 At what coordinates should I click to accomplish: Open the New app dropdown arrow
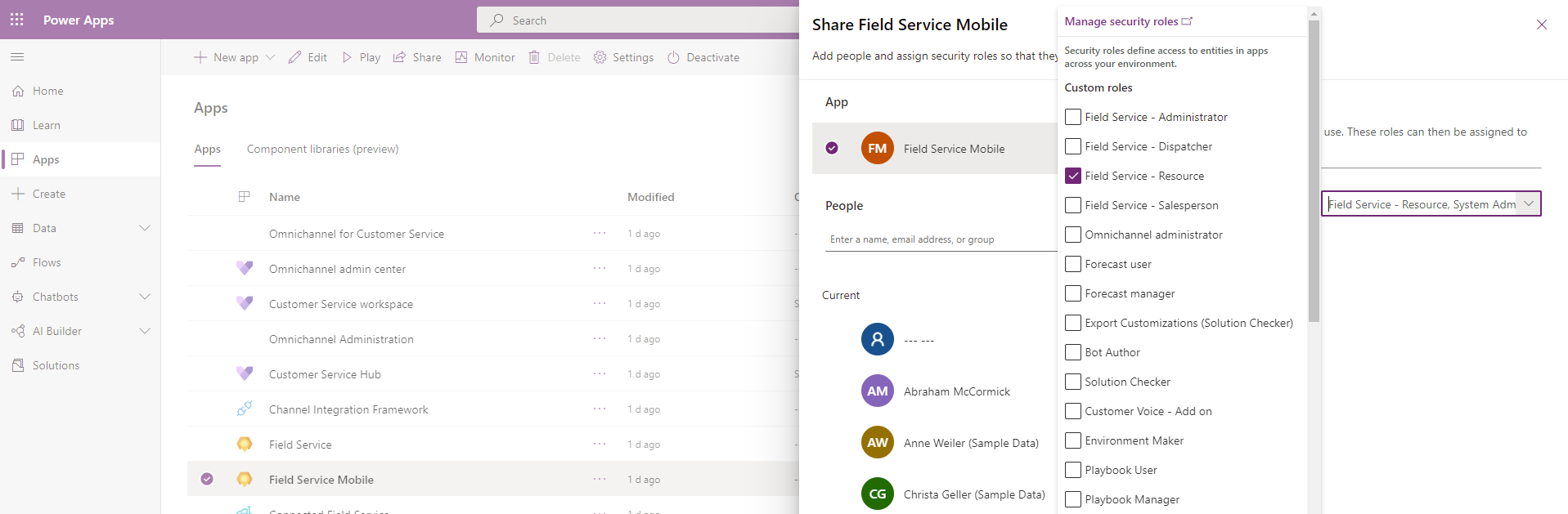coord(271,57)
